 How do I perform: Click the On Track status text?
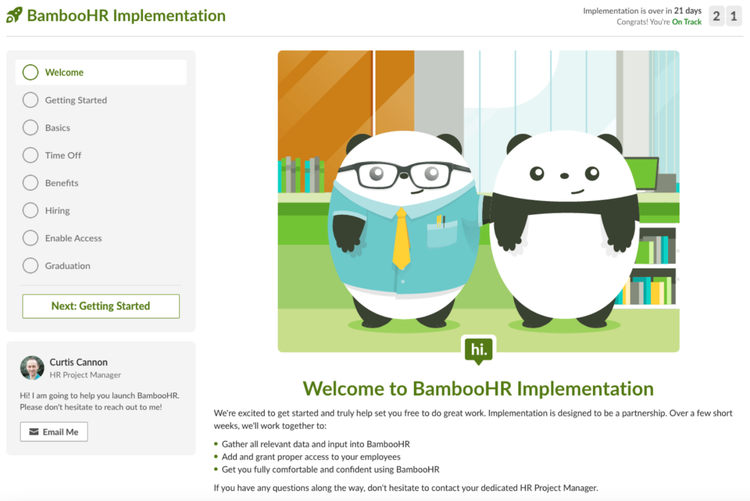pyautogui.click(x=686, y=22)
